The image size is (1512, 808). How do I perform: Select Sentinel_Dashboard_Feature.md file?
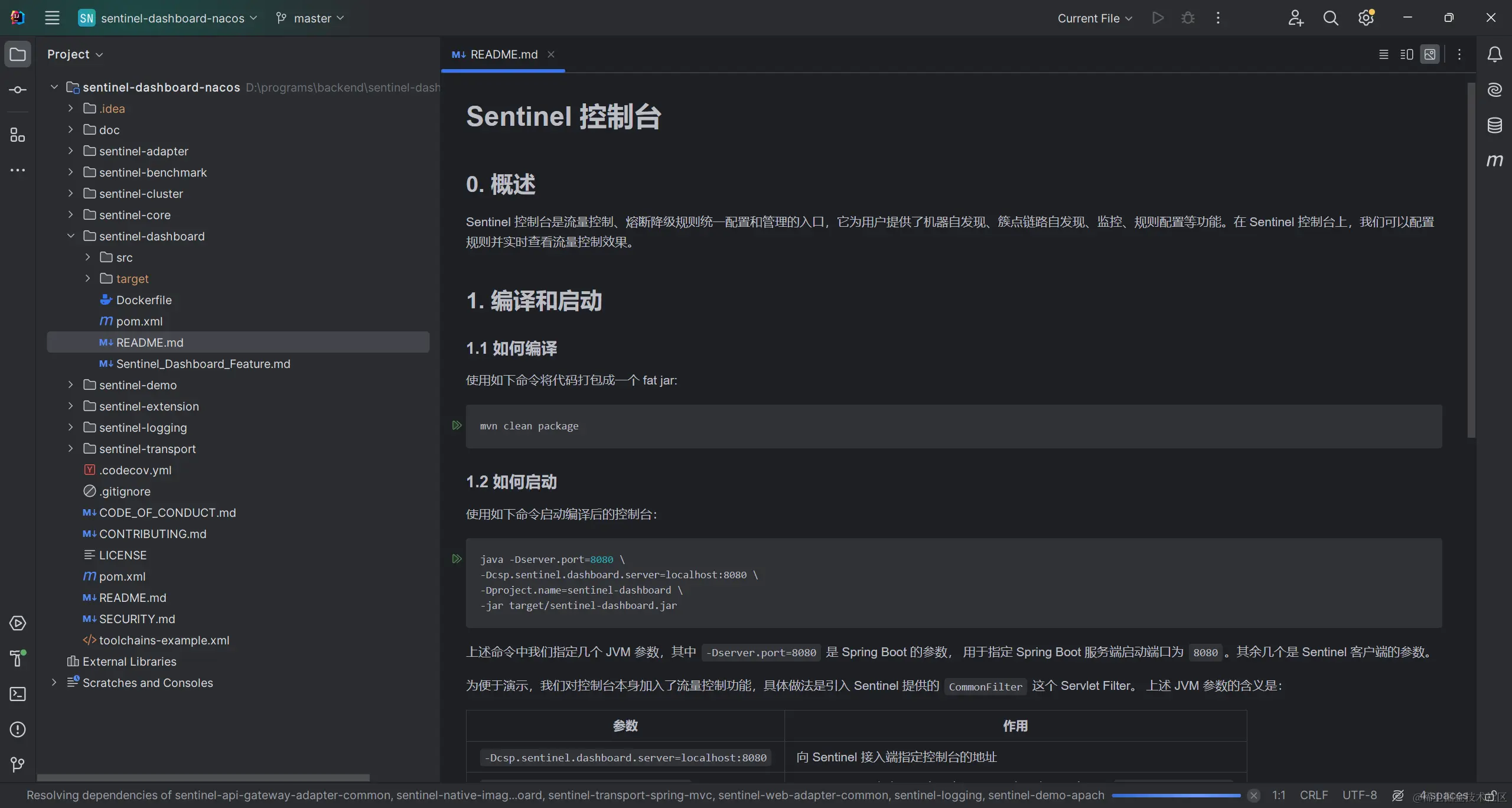203,364
